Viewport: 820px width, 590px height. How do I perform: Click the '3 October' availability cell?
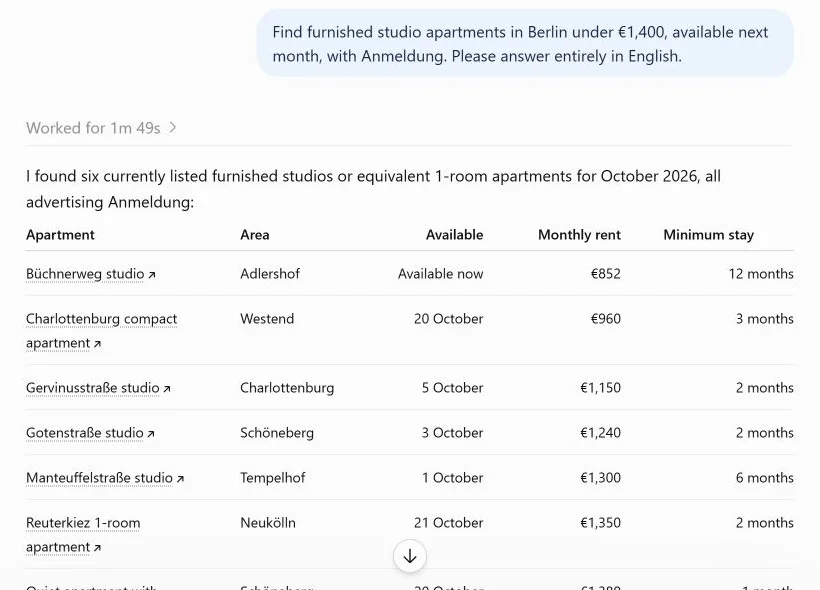pyautogui.click(x=452, y=433)
